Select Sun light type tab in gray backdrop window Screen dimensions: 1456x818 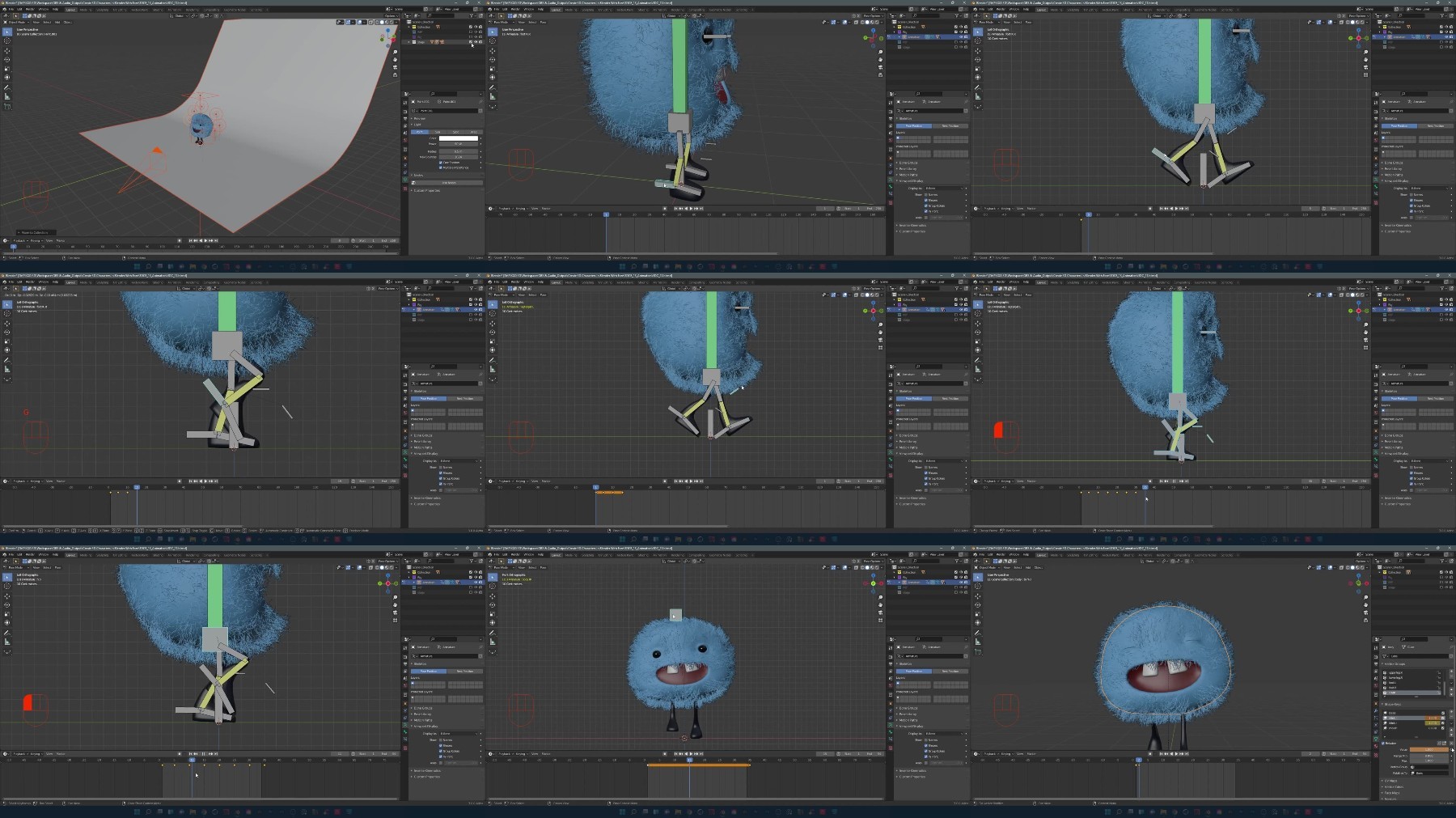pos(438,132)
